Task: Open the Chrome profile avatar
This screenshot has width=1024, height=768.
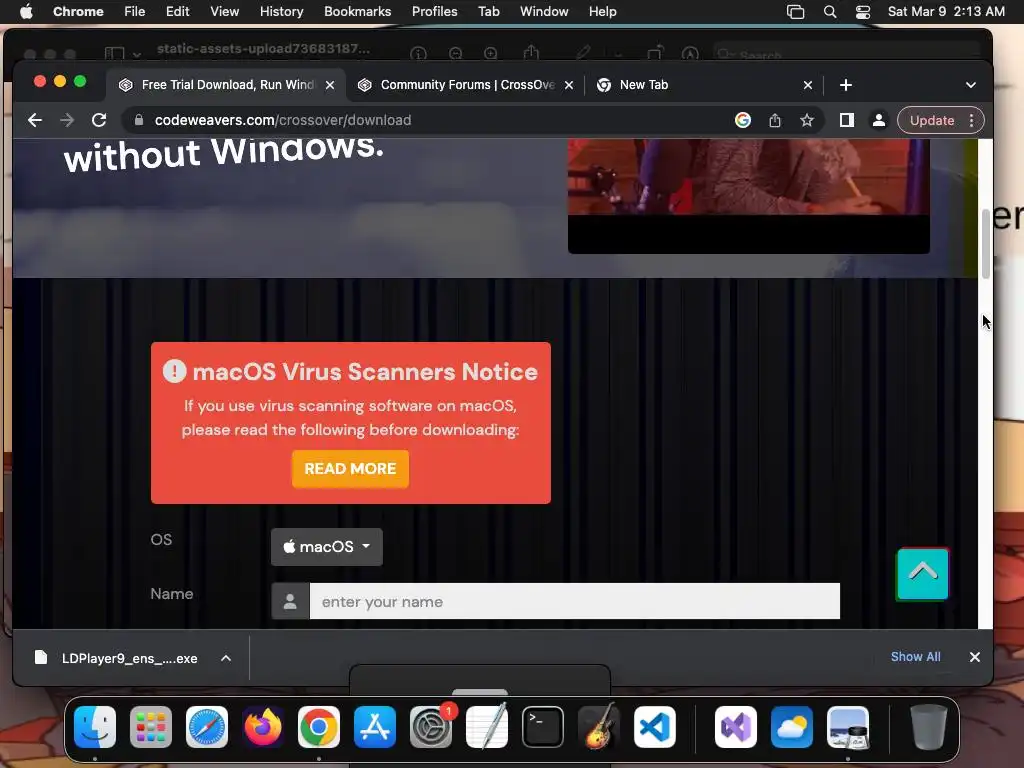Action: [879, 120]
